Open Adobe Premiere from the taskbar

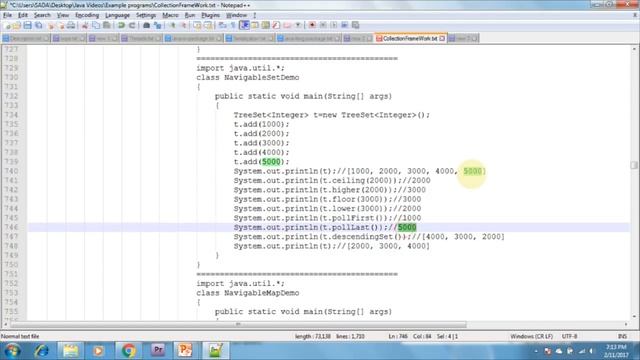(158, 351)
